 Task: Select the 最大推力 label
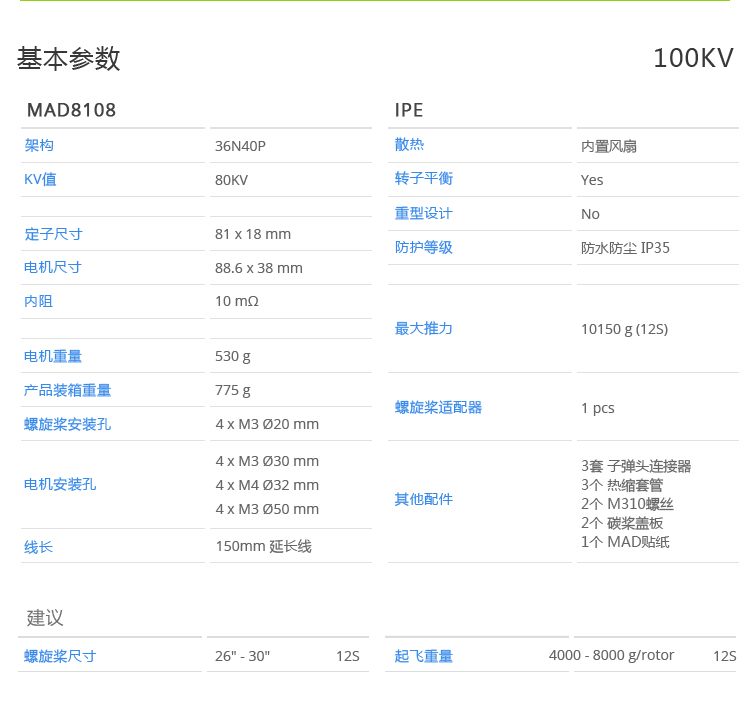424,328
